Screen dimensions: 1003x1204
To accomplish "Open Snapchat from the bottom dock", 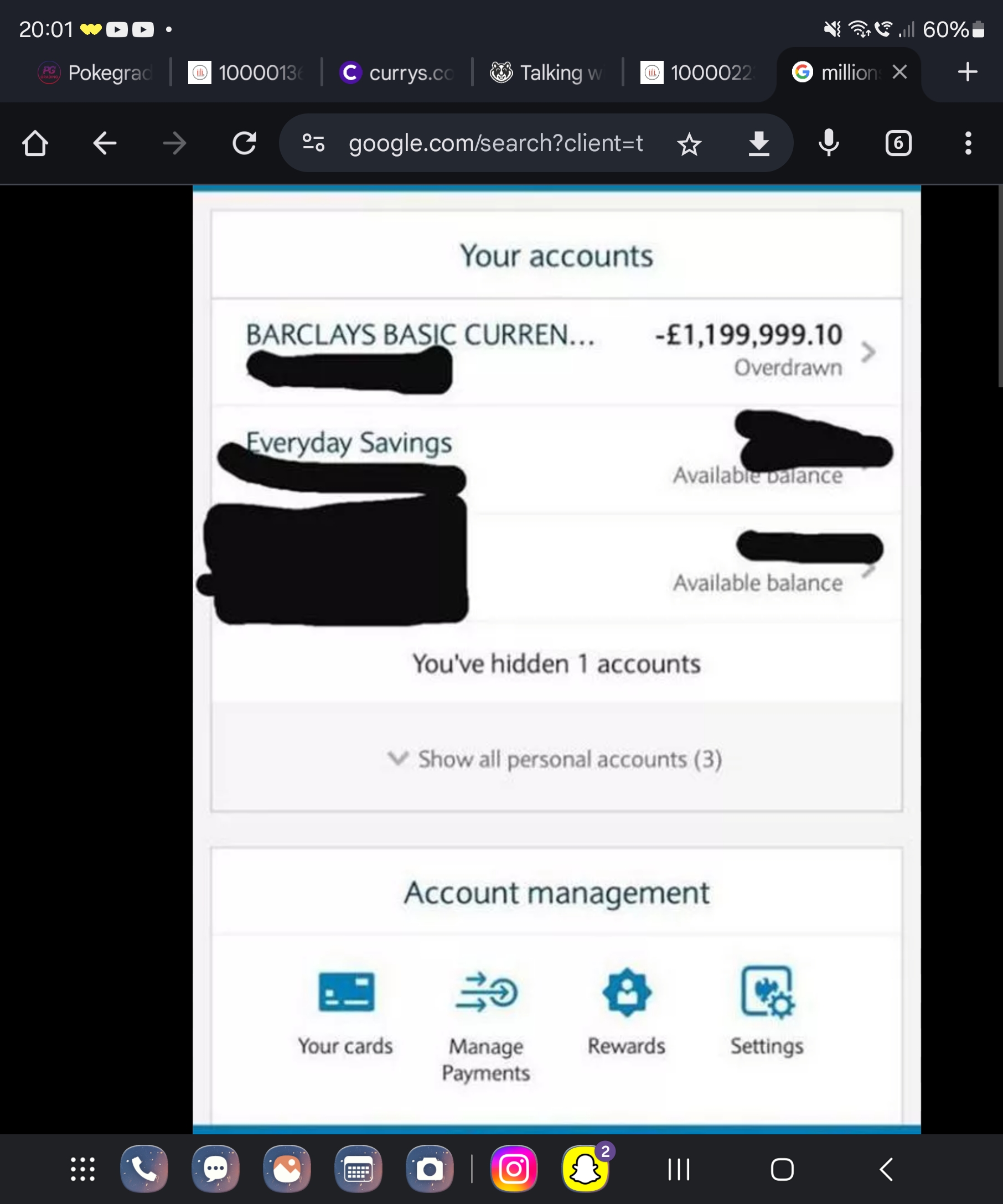I will pos(585,1169).
